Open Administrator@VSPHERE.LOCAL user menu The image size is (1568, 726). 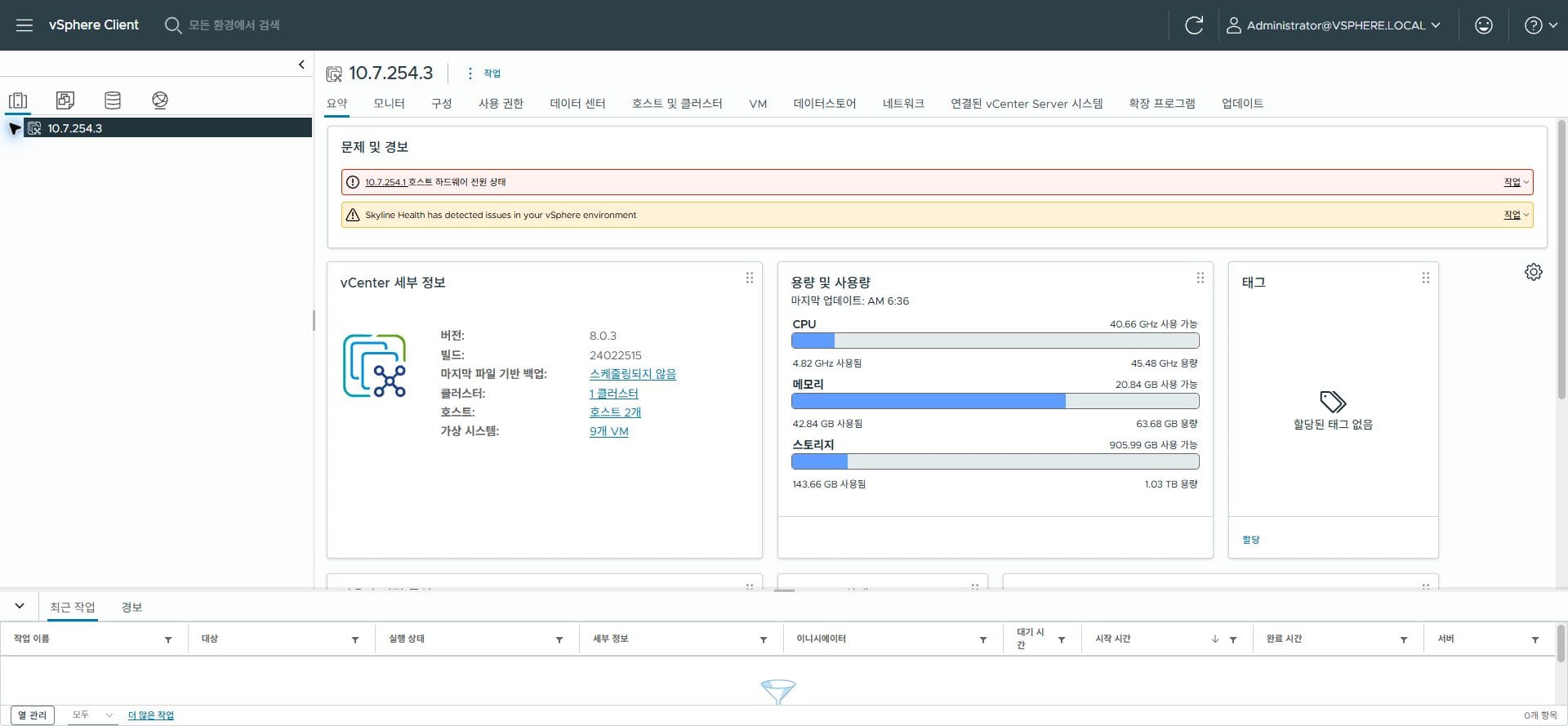pyautogui.click(x=1334, y=25)
